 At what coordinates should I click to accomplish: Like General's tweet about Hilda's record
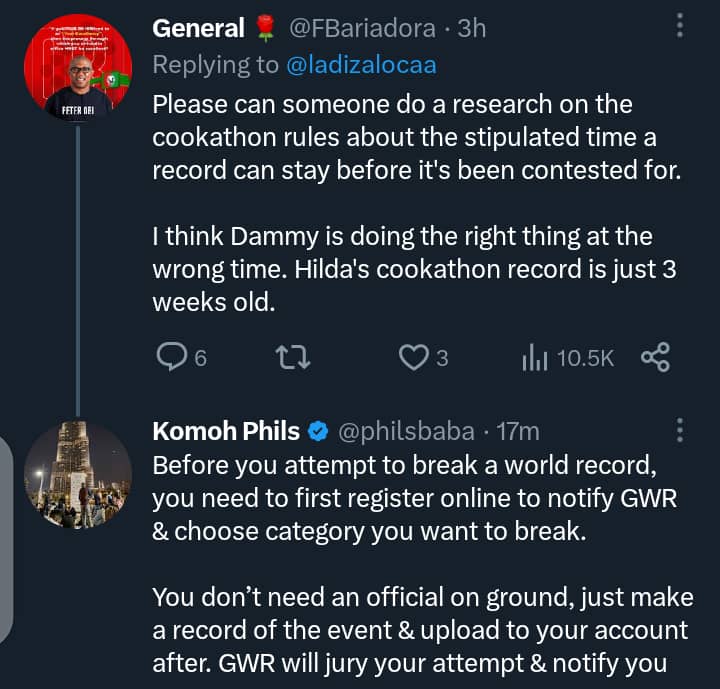[x=413, y=357]
